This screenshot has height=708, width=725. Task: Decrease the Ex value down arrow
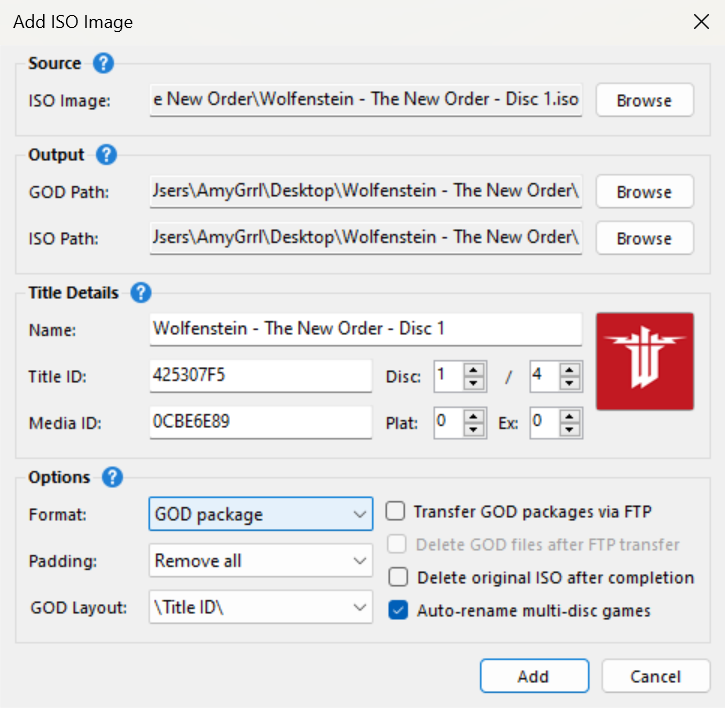point(570,430)
